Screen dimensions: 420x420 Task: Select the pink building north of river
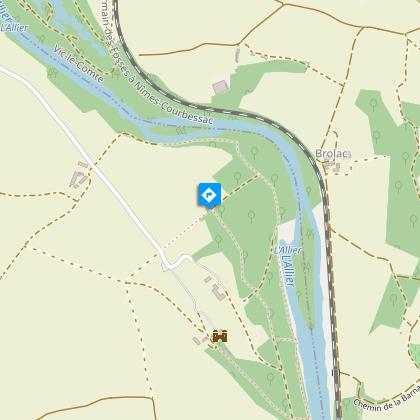[220, 87]
